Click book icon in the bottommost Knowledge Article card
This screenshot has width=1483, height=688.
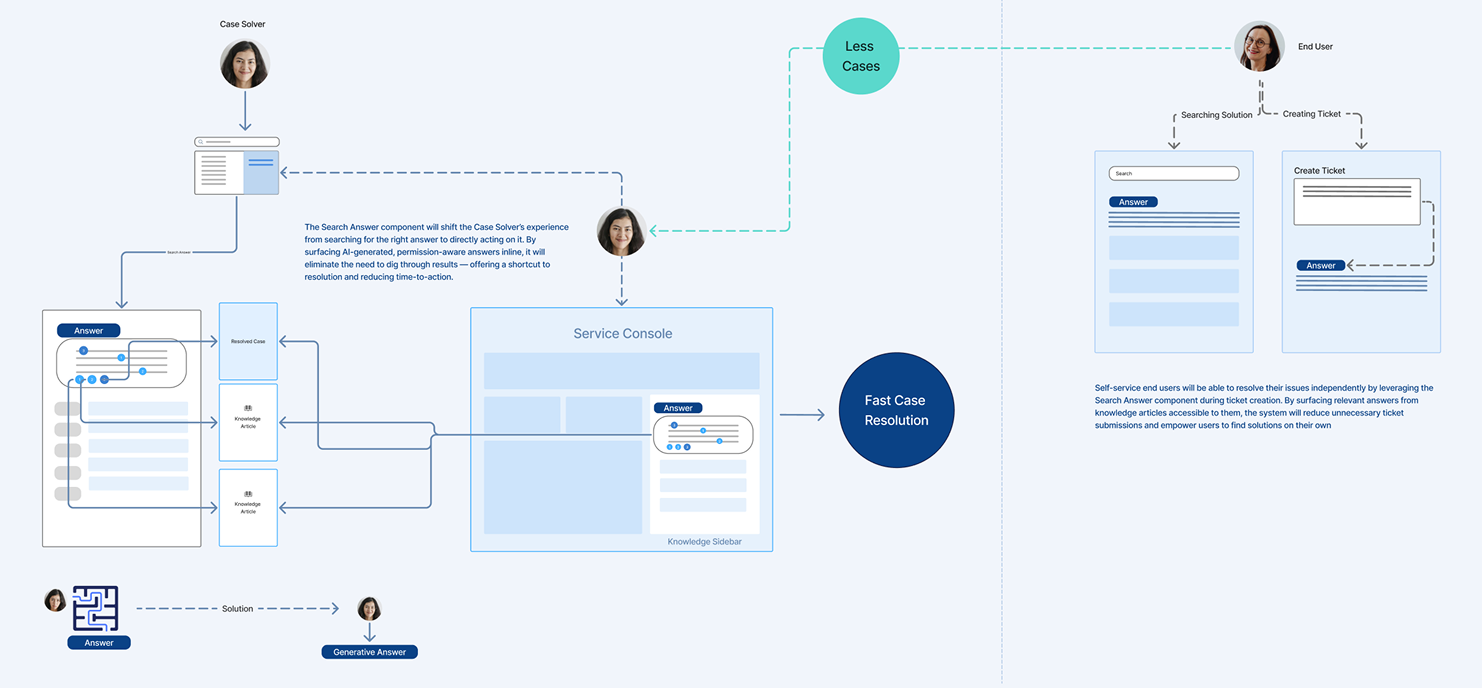248,494
